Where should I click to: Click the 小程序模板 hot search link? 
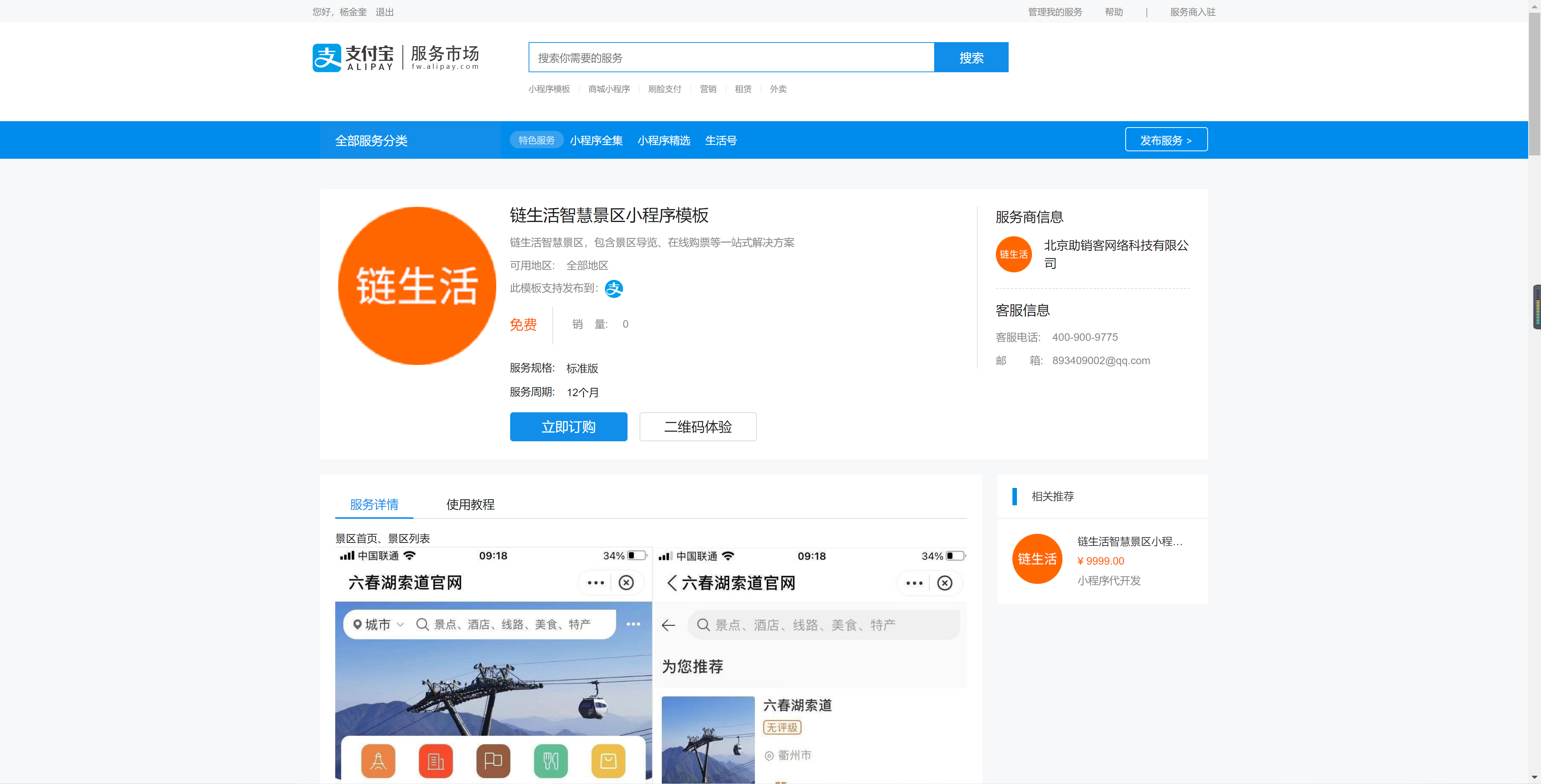pos(549,89)
